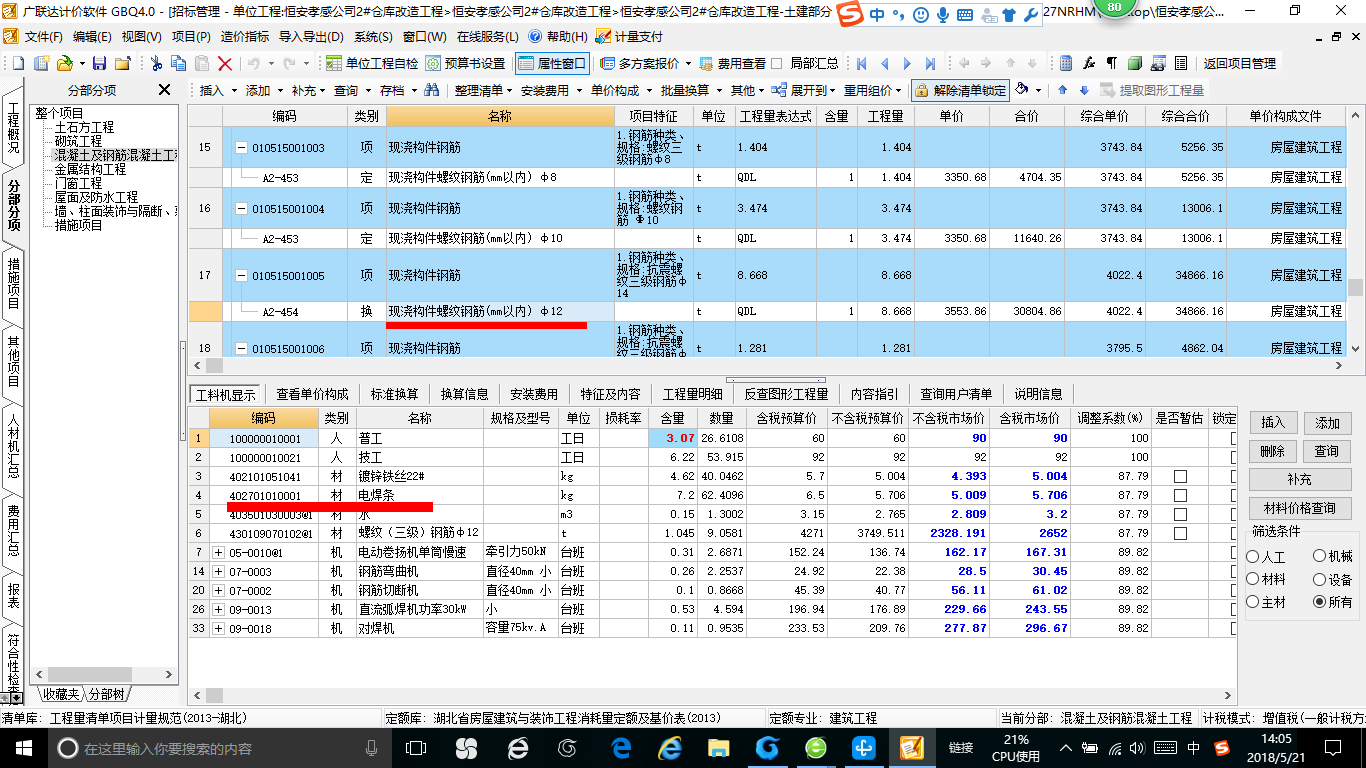
Task: Select the 设备 filter radio button
Action: (x=1320, y=579)
